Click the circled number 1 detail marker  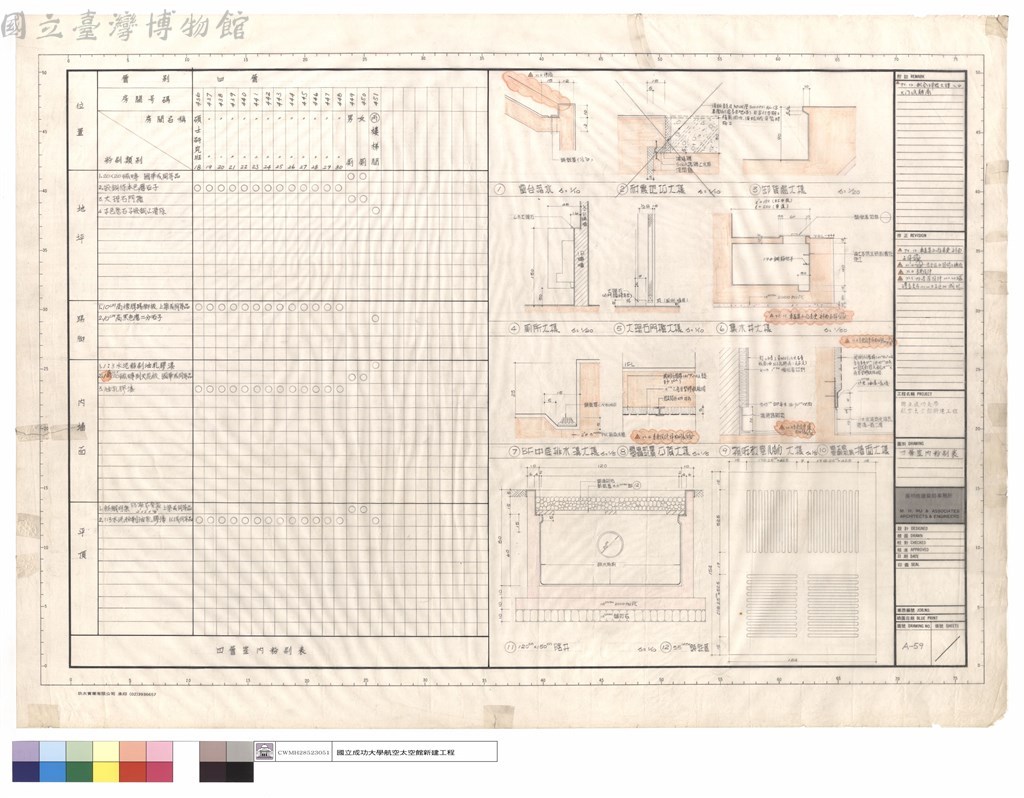(500, 189)
